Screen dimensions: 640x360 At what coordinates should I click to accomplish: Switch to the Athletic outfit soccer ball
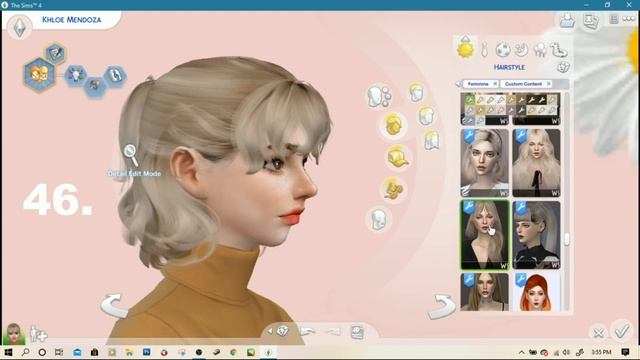[x=502, y=50]
